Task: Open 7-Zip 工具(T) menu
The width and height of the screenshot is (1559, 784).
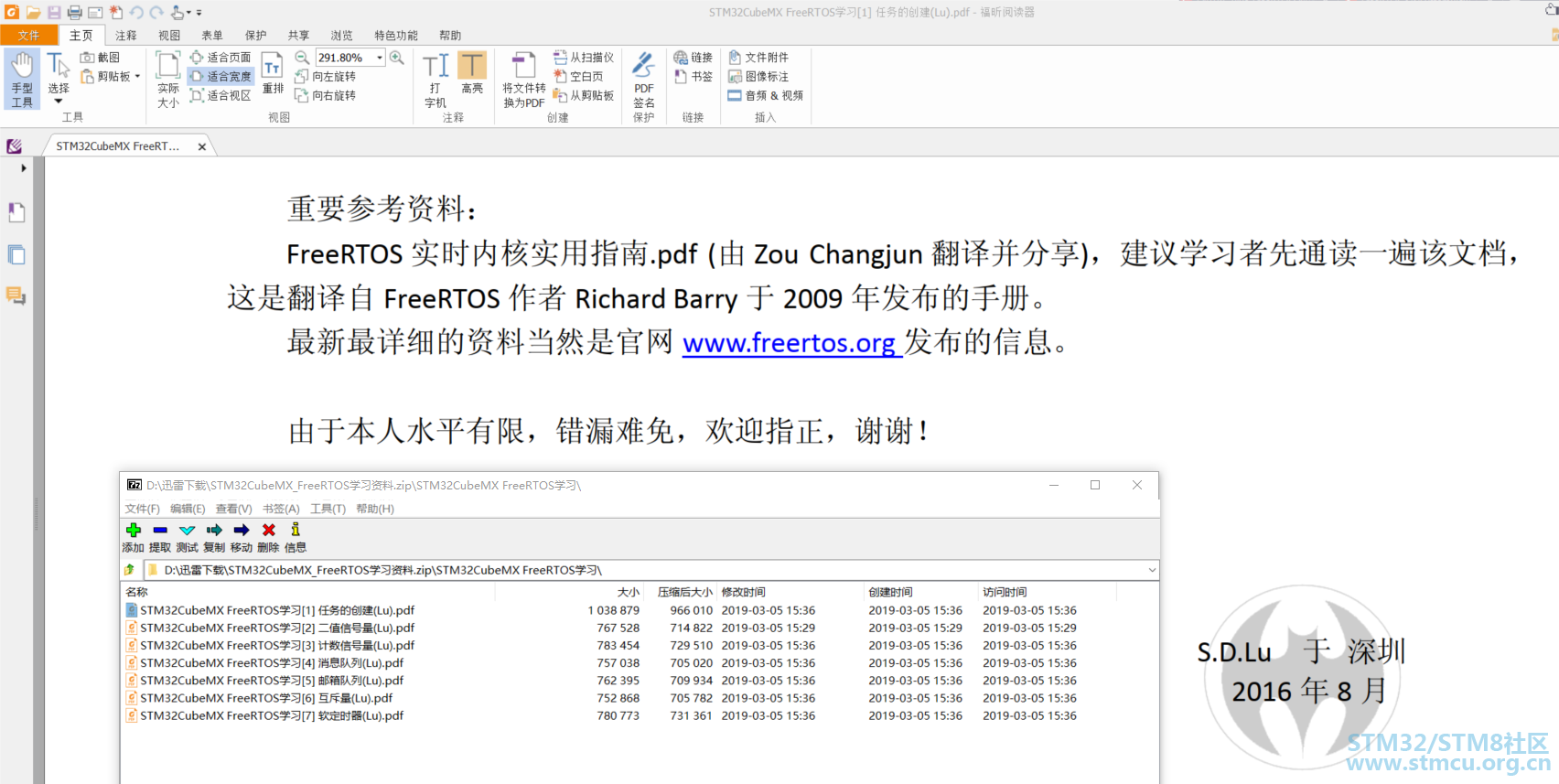Action: click(x=328, y=509)
